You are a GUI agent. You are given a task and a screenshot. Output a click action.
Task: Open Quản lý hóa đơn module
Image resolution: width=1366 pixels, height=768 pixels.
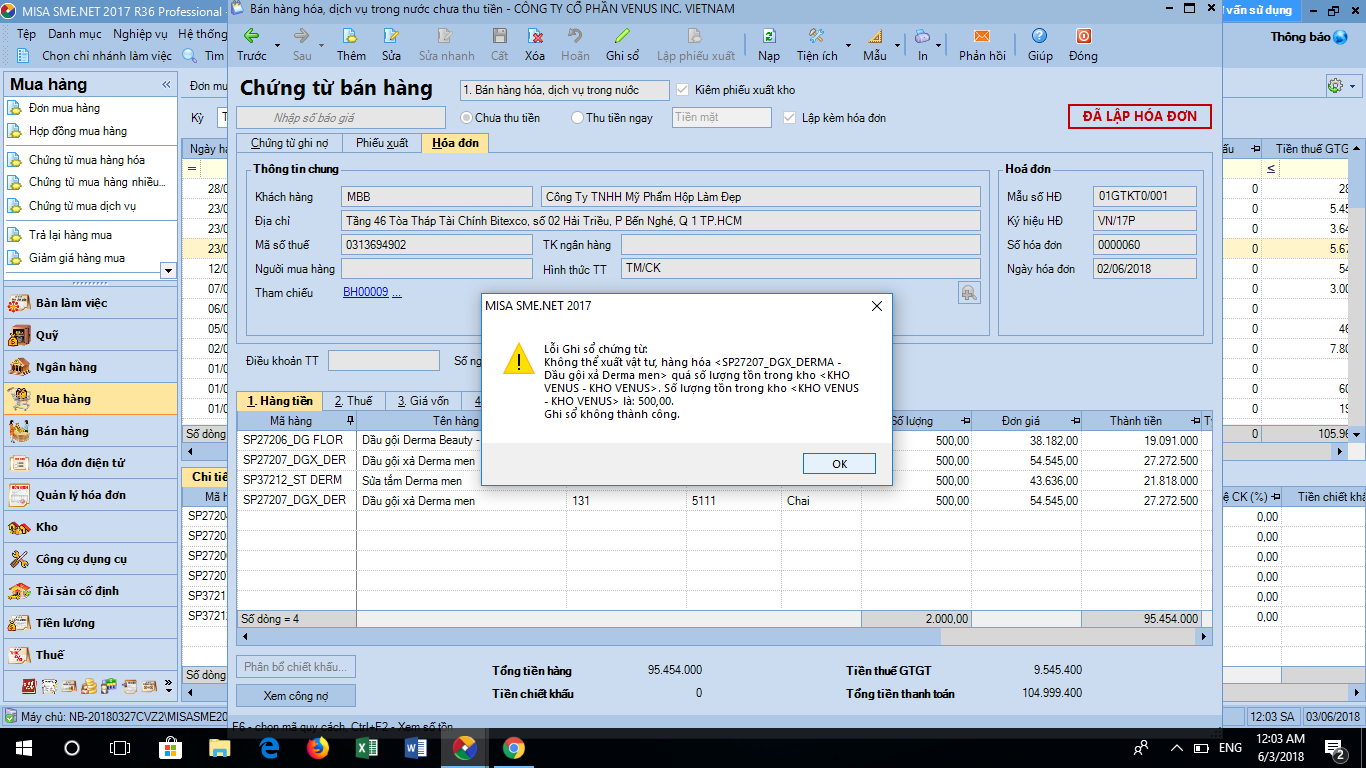[90, 495]
